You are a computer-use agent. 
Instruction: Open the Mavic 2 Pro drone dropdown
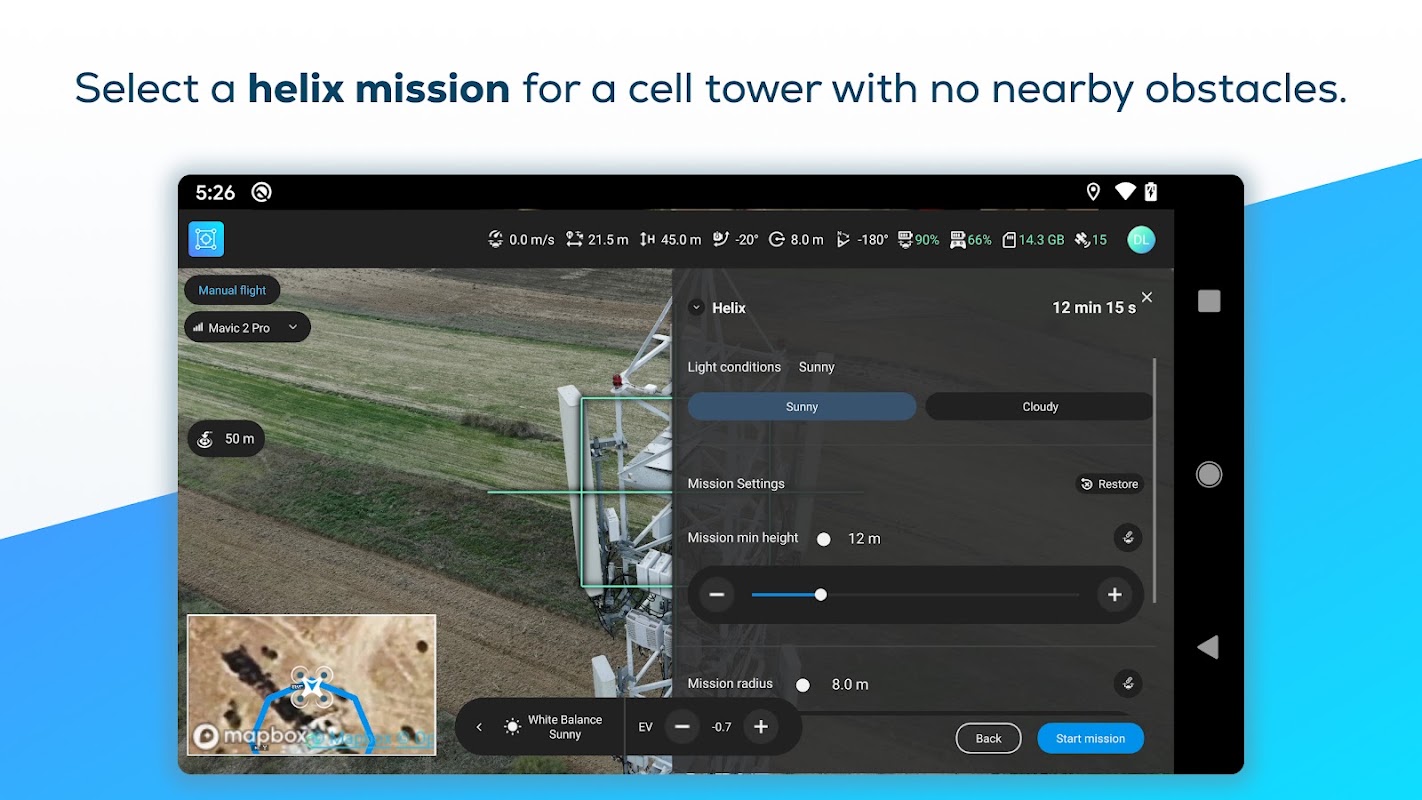pyautogui.click(x=247, y=328)
